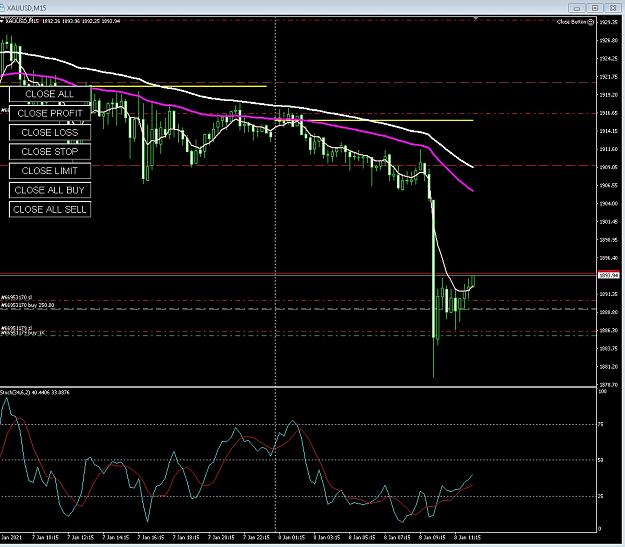Screen dimensions: 625x547
Task: Click the solid red bid price line
Action: click(x=299, y=274)
